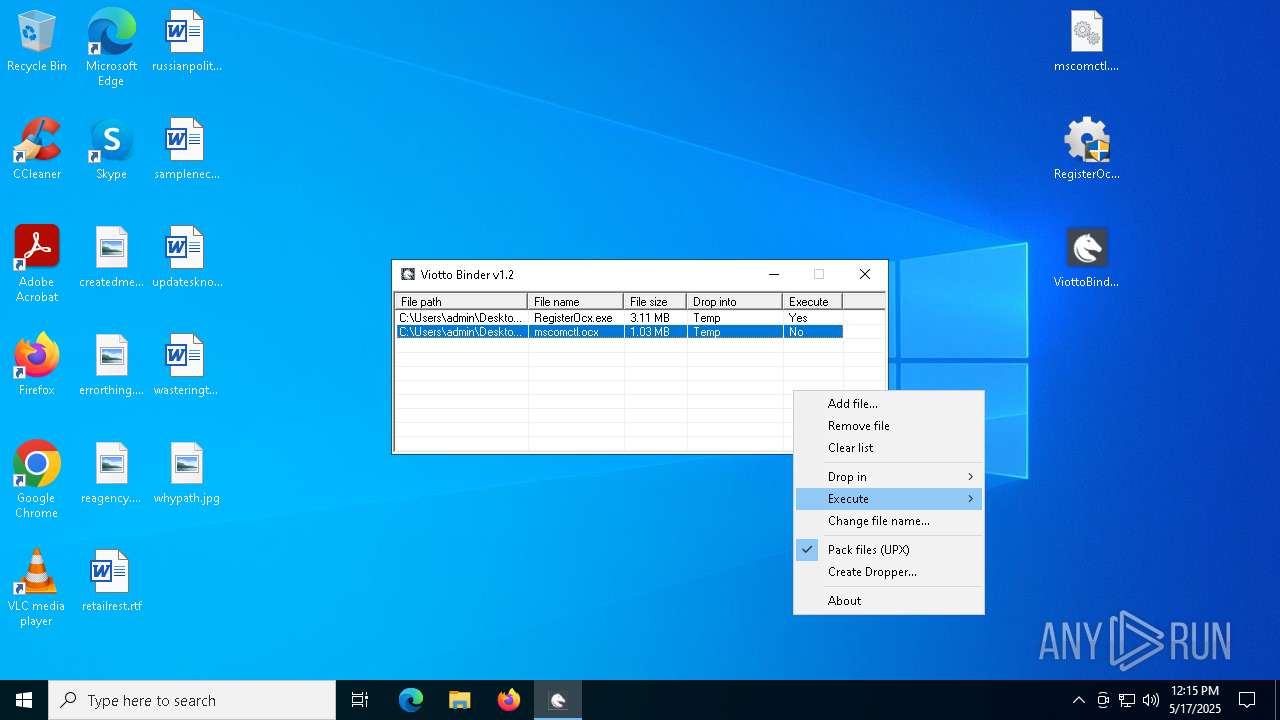The height and width of the screenshot is (720, 1280).
Task: Open the notification center
Action: point(1247,700)
